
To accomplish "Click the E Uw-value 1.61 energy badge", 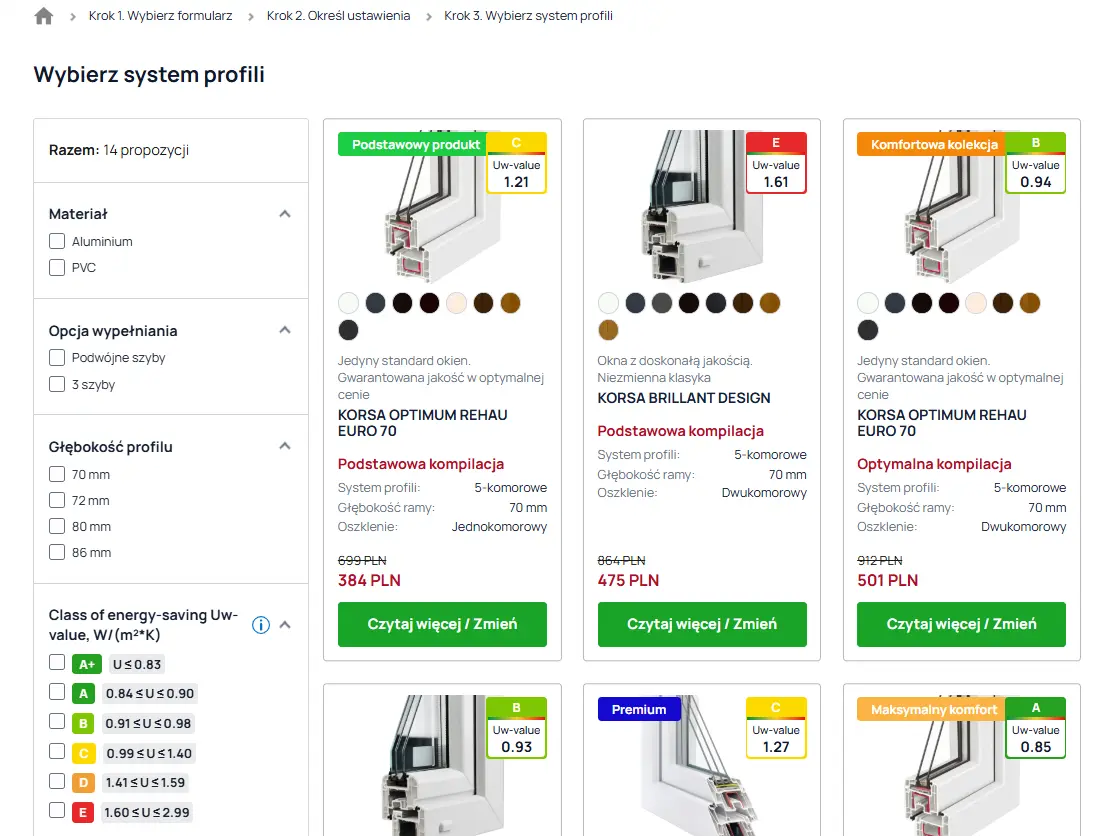I will 776,163.
